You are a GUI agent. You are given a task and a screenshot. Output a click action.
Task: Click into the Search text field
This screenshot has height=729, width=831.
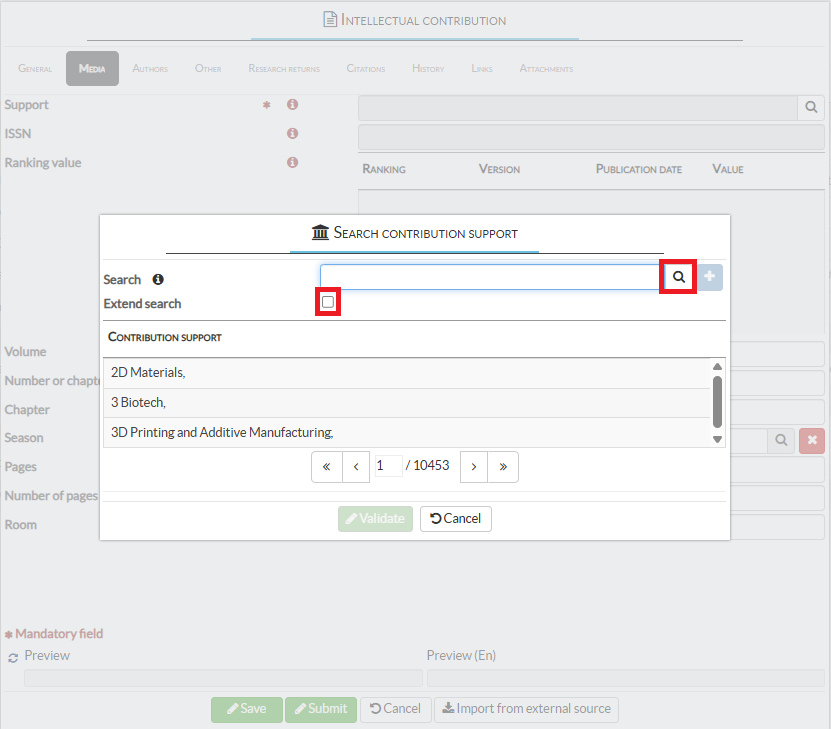click(490, 277)
